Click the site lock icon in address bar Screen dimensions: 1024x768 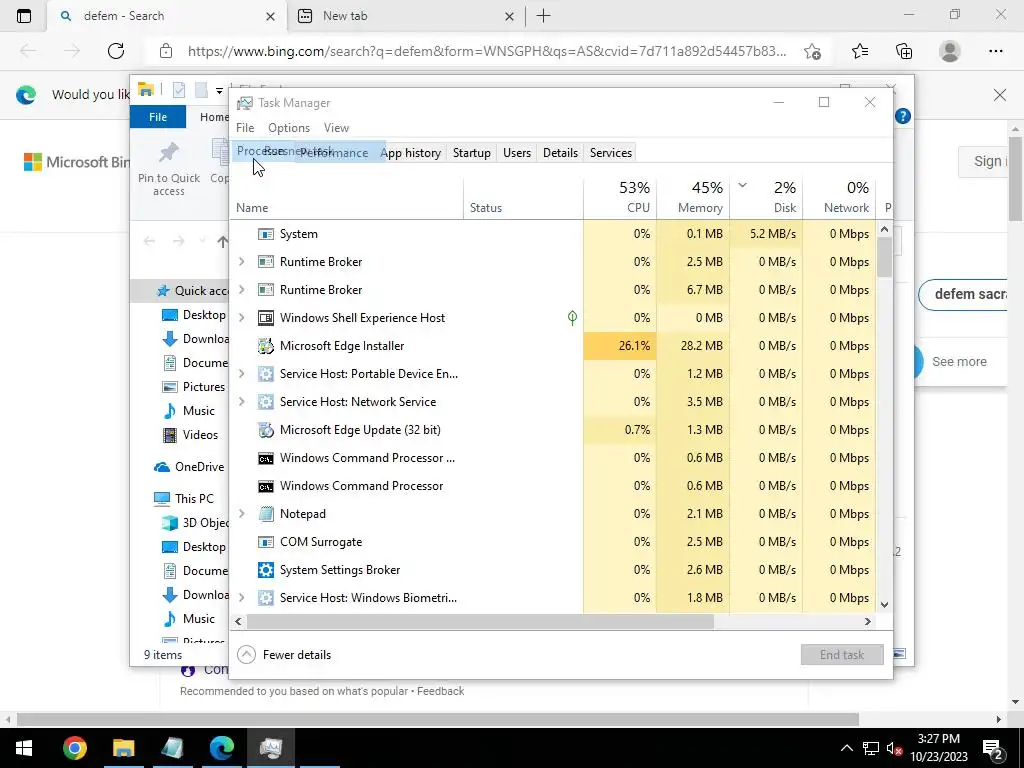click(x=166, y=51)
